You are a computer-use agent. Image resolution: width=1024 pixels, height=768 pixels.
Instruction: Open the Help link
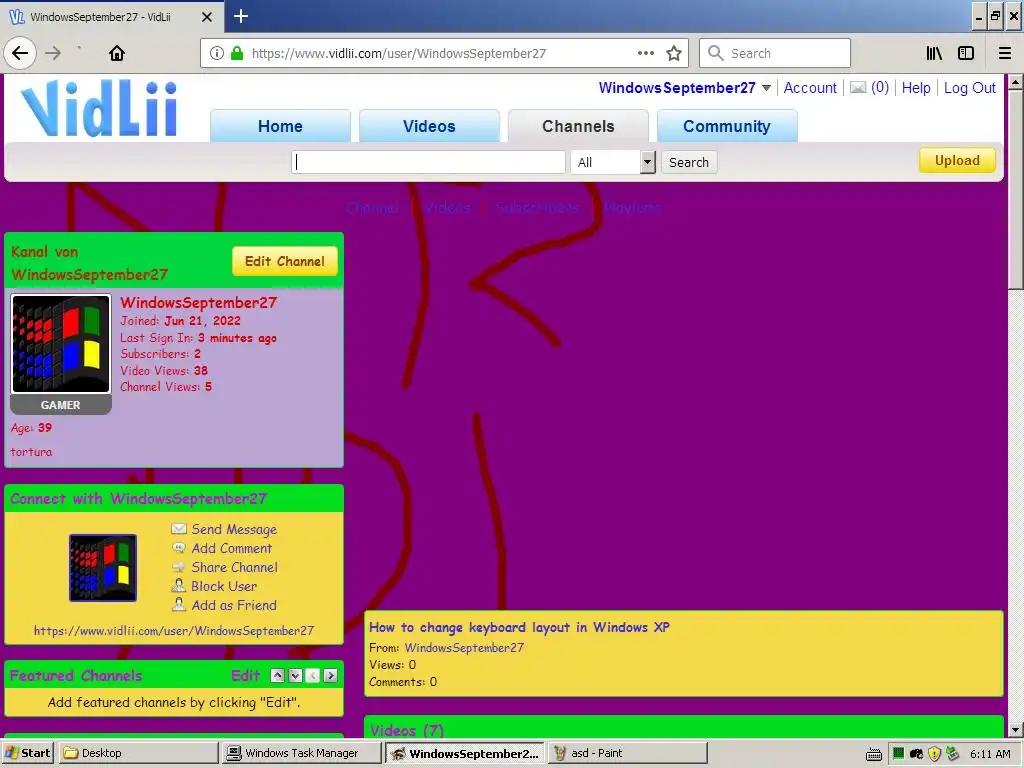(x=916, y=88)
